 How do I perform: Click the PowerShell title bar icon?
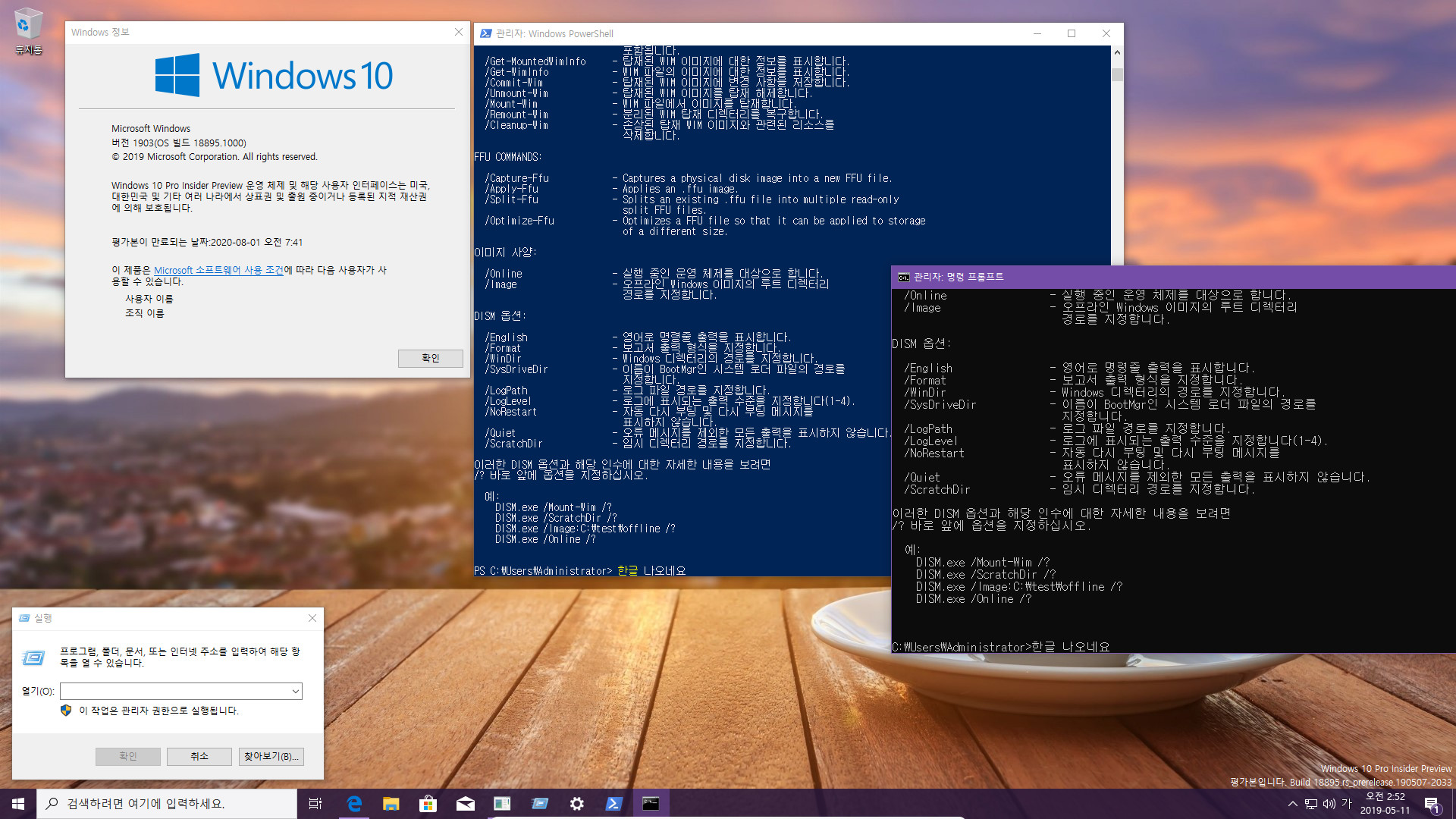pyautogui.click(x=486, y=33)
